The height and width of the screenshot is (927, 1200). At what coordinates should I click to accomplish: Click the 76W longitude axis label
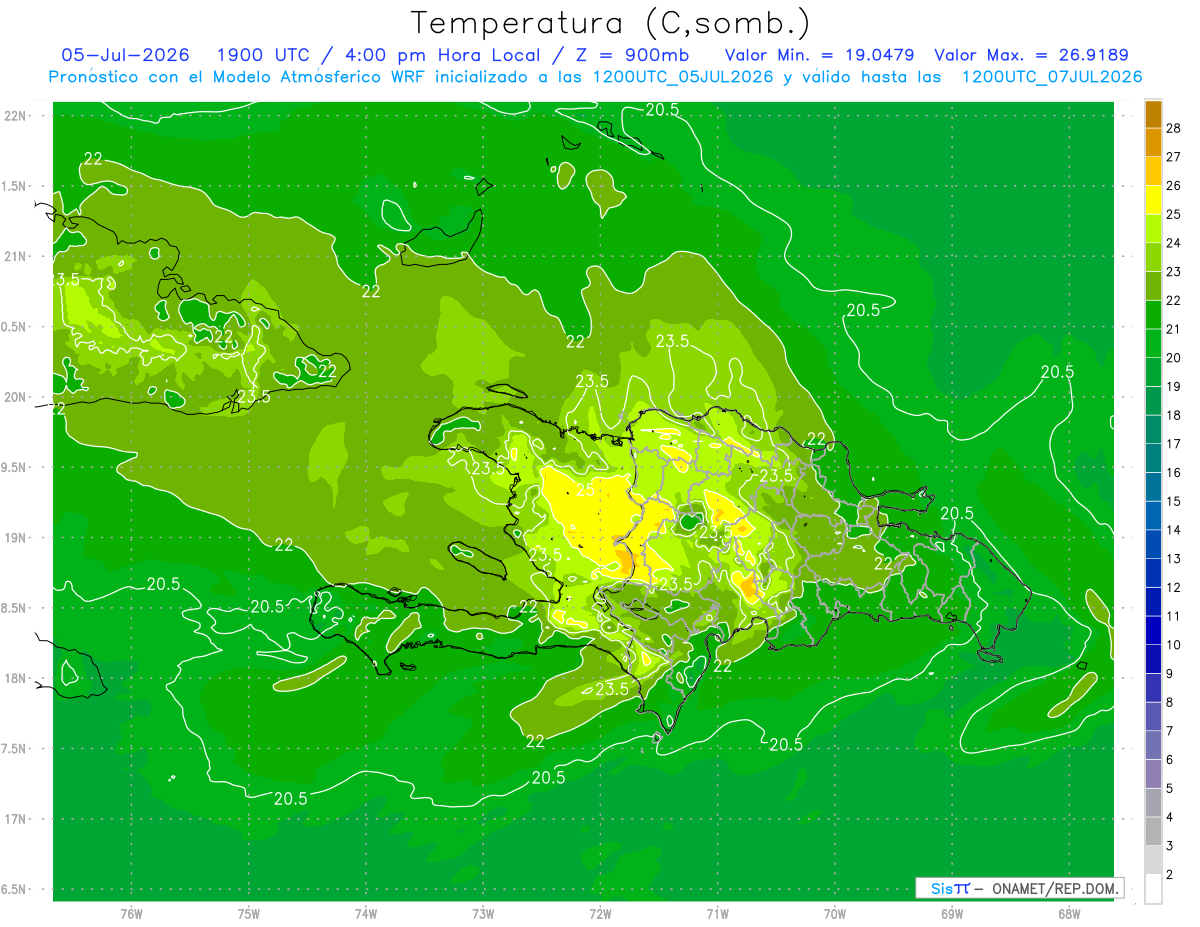(x=131, y=913)
